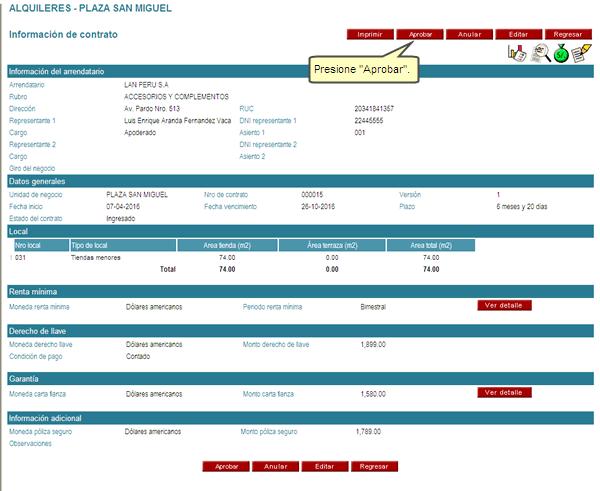
Task: Click the Nro local column header
Action: (x=40, y=245)
